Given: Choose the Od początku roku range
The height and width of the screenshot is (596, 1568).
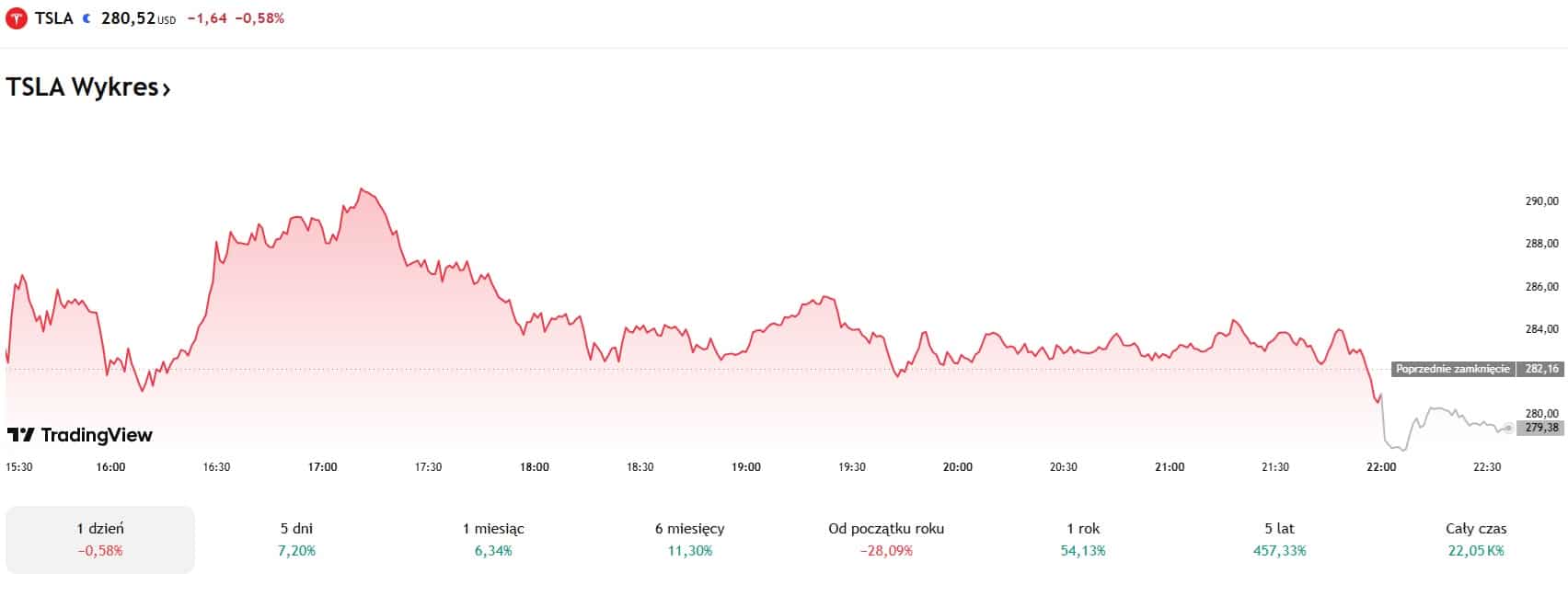Looking at the screenshot, I should (x=886, y=539).
